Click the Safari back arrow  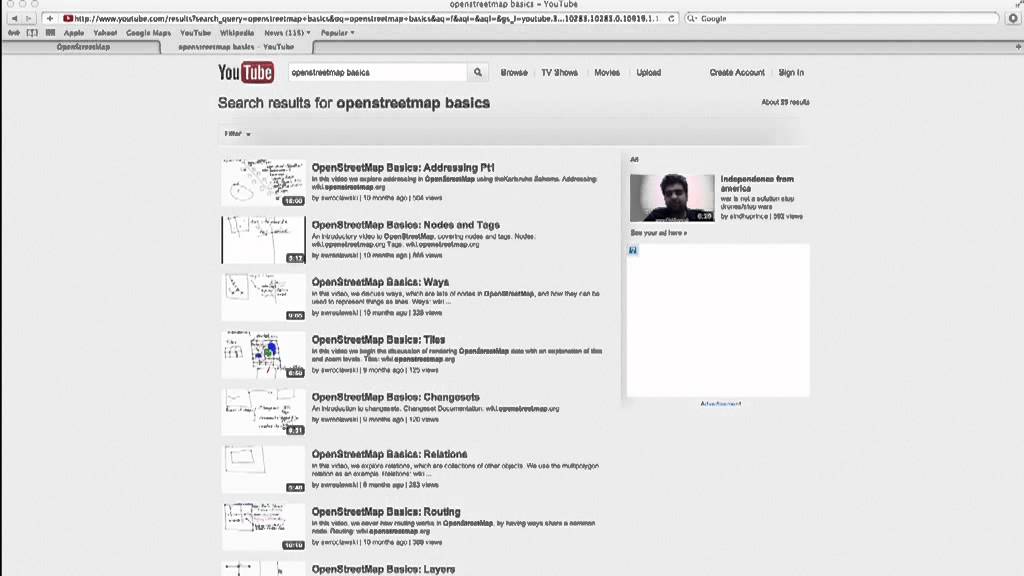[x=14, y=18]
